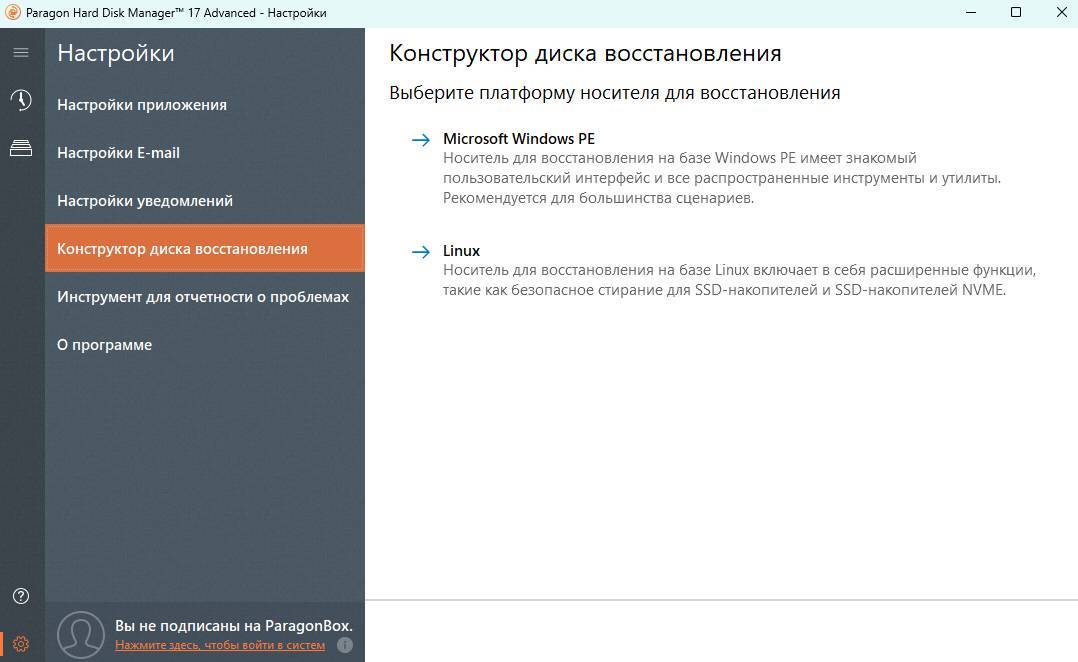Open Настройки уведомлений

coord(205,201)
